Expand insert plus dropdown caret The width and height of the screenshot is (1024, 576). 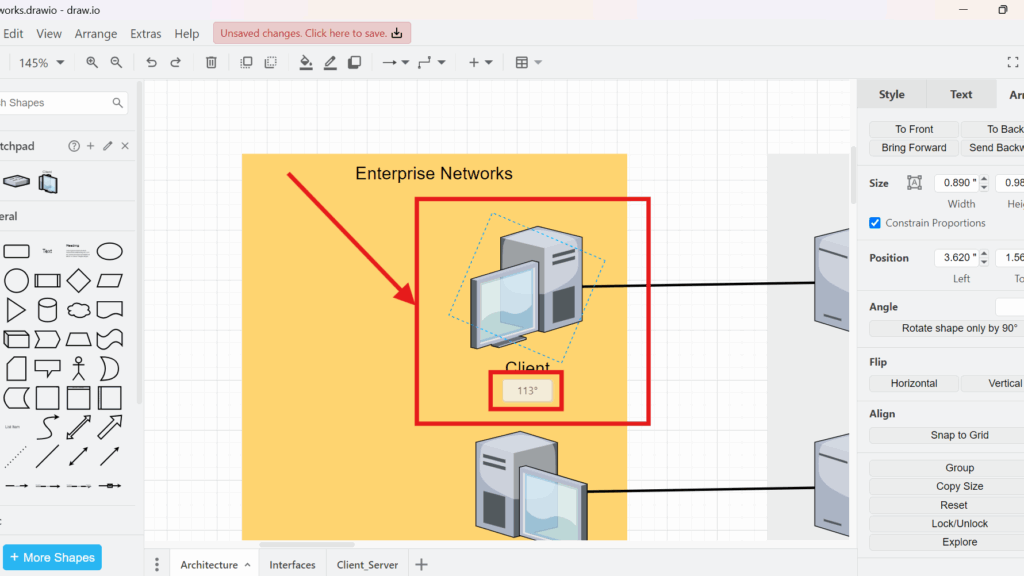pyautogui.click(x=488, y=63)
